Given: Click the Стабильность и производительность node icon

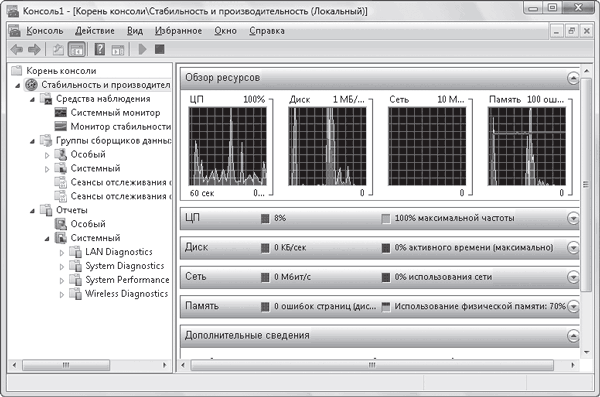Looking at the screenshot, I should (31, 85).
